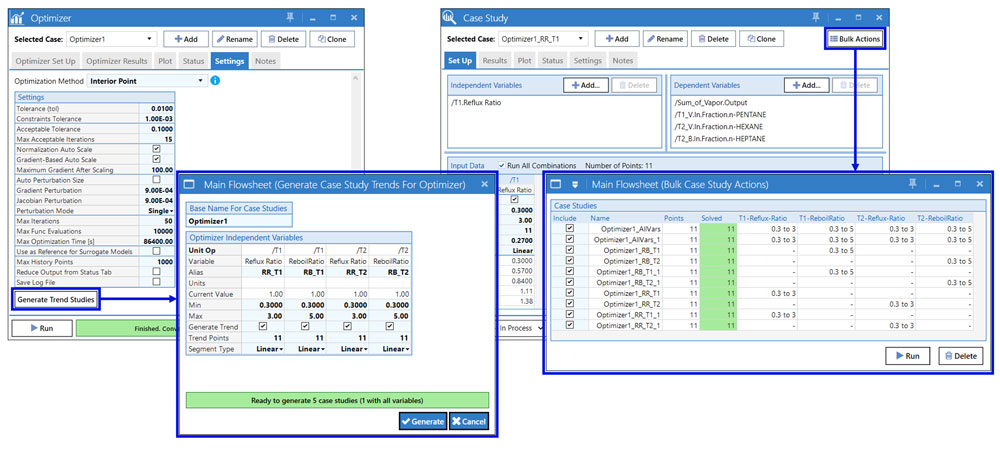Switch to Optimizer Set Up tab
The image size is (1000, 450).
click(45, 61)
